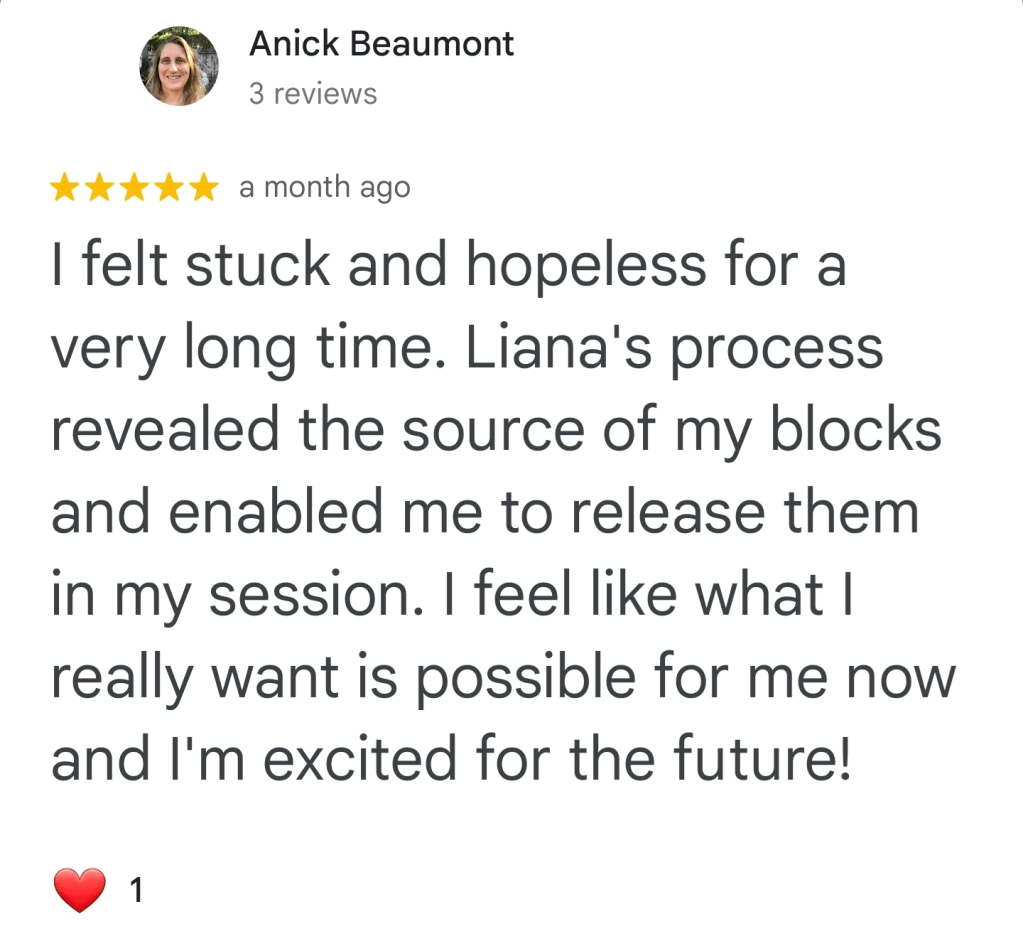
Task: Click the first gold rating star
Action: pyautogui.click(x=65, y=188)
